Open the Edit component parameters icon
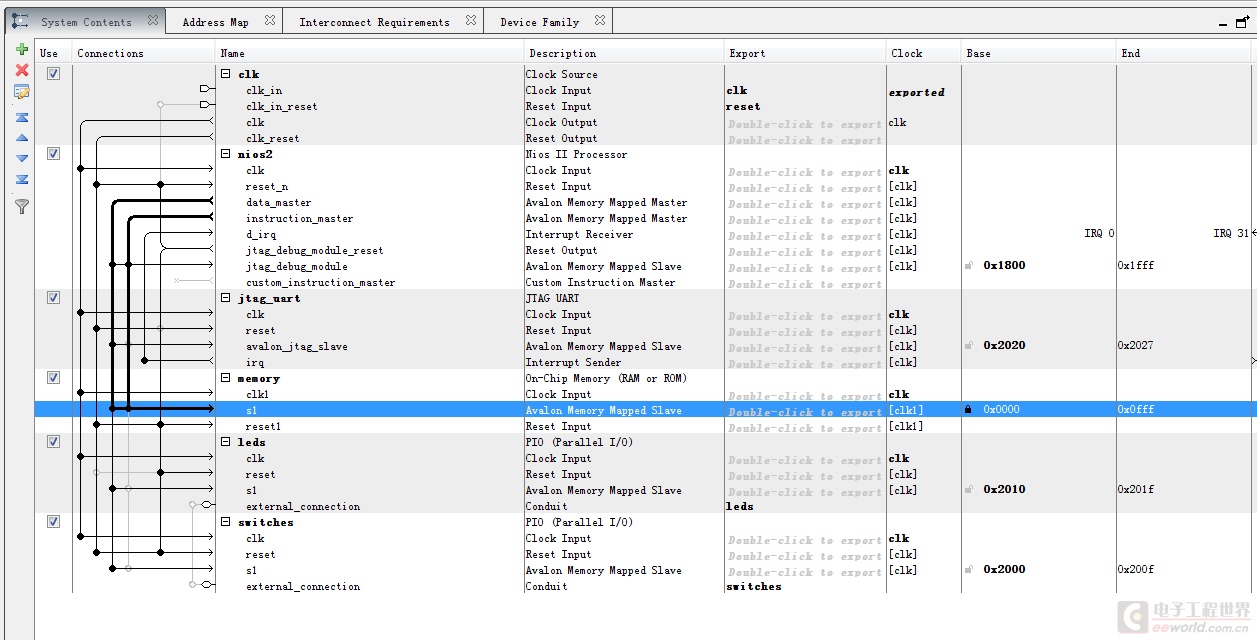Screen dimensions: 1257x640 (x=21, y=92)
